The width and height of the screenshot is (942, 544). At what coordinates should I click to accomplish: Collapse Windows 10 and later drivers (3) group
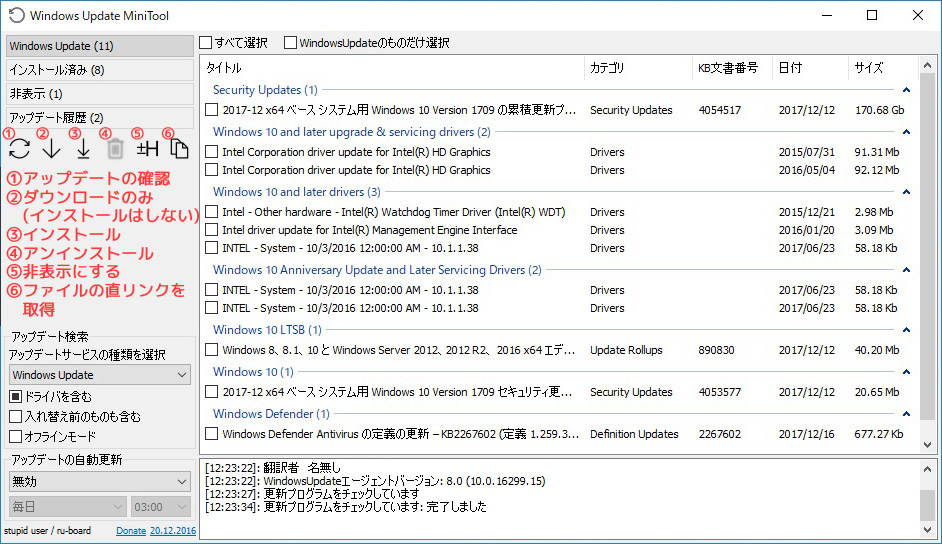point(906,192)
